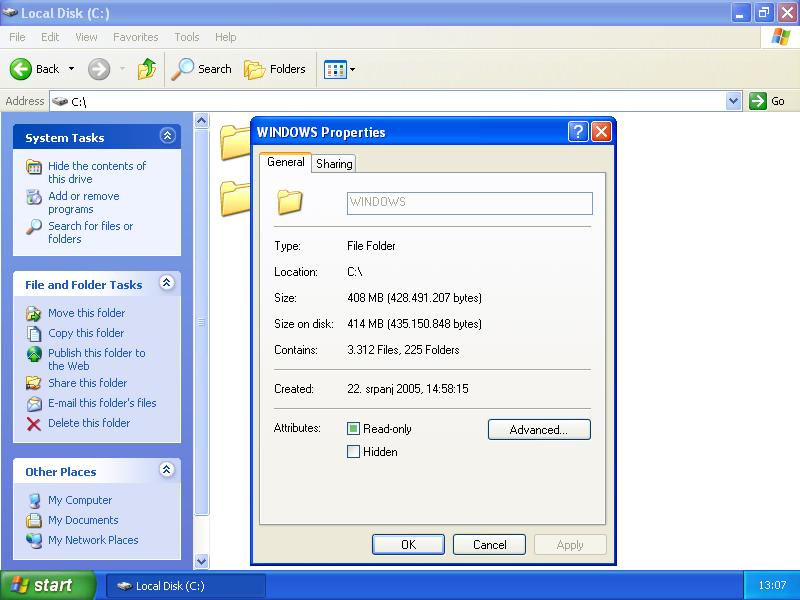
Task: Click the Start button on taskbar
Action: [47, 586]
